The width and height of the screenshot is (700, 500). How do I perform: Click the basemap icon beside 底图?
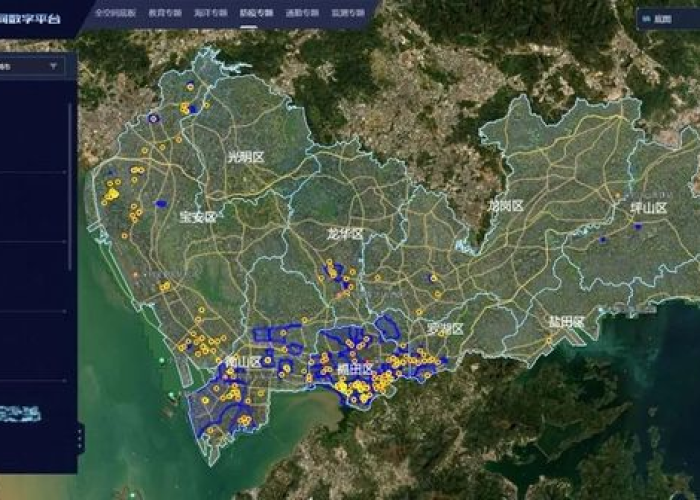(x=646, y=19)
